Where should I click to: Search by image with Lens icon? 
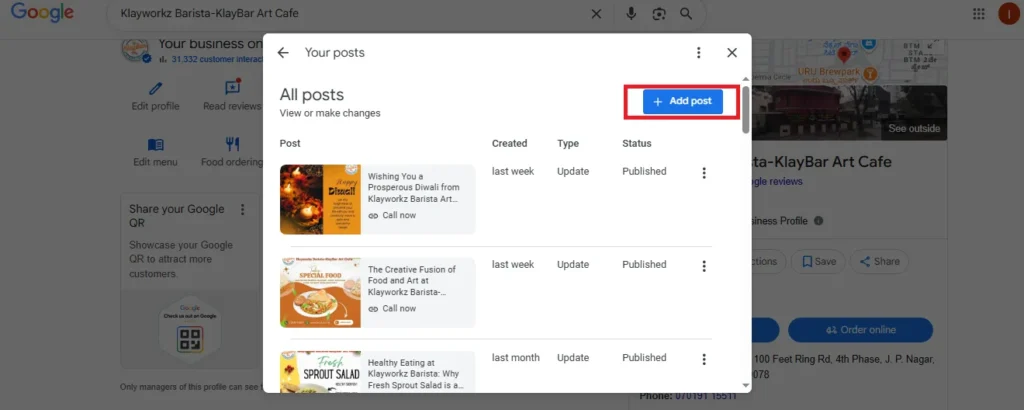tap(659, 14)
